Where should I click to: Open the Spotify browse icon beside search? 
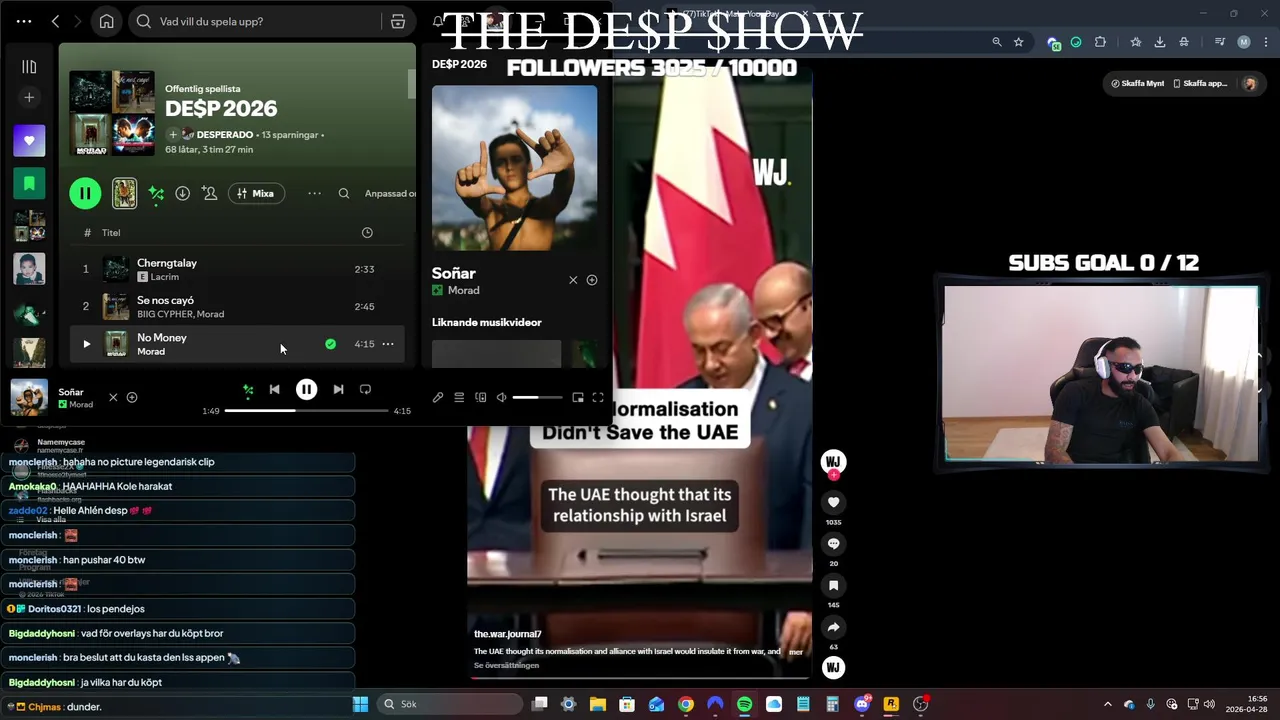coord(397,21)
